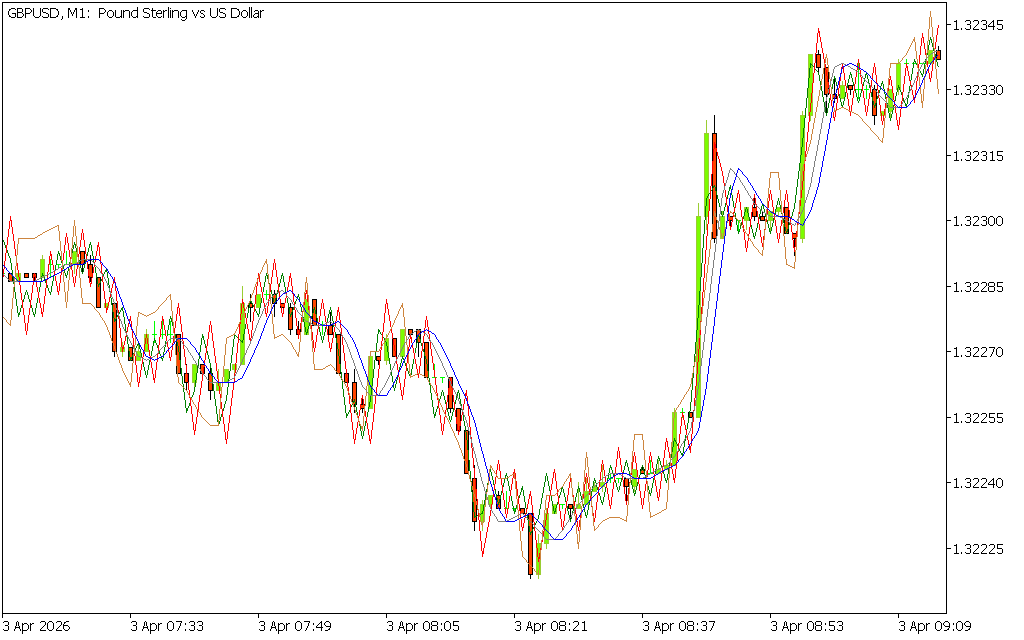Click the 3 Apr 08:21 time marker
The image size is (1024, 640).
coord(551,626)
